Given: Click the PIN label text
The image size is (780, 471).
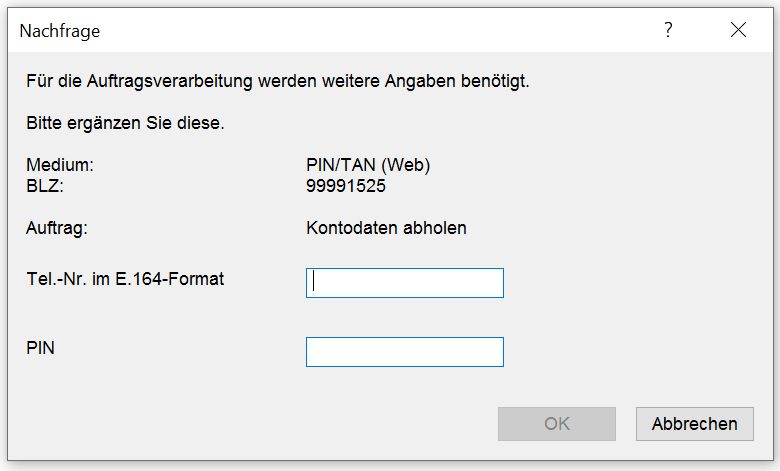Looking at the screenshot, I should pos(40,348).
